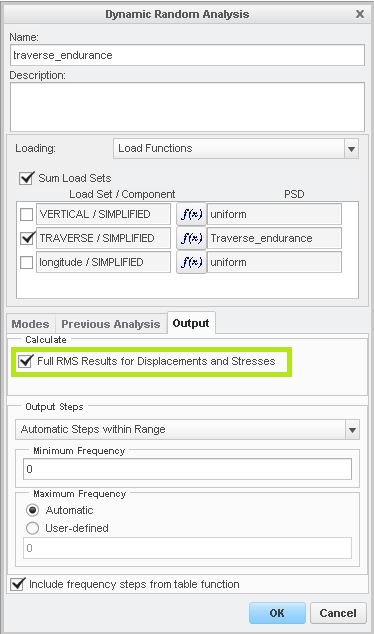Open f(x) function for longitude load set
This screenshot has height=634, width=374.
coord(191,262)
